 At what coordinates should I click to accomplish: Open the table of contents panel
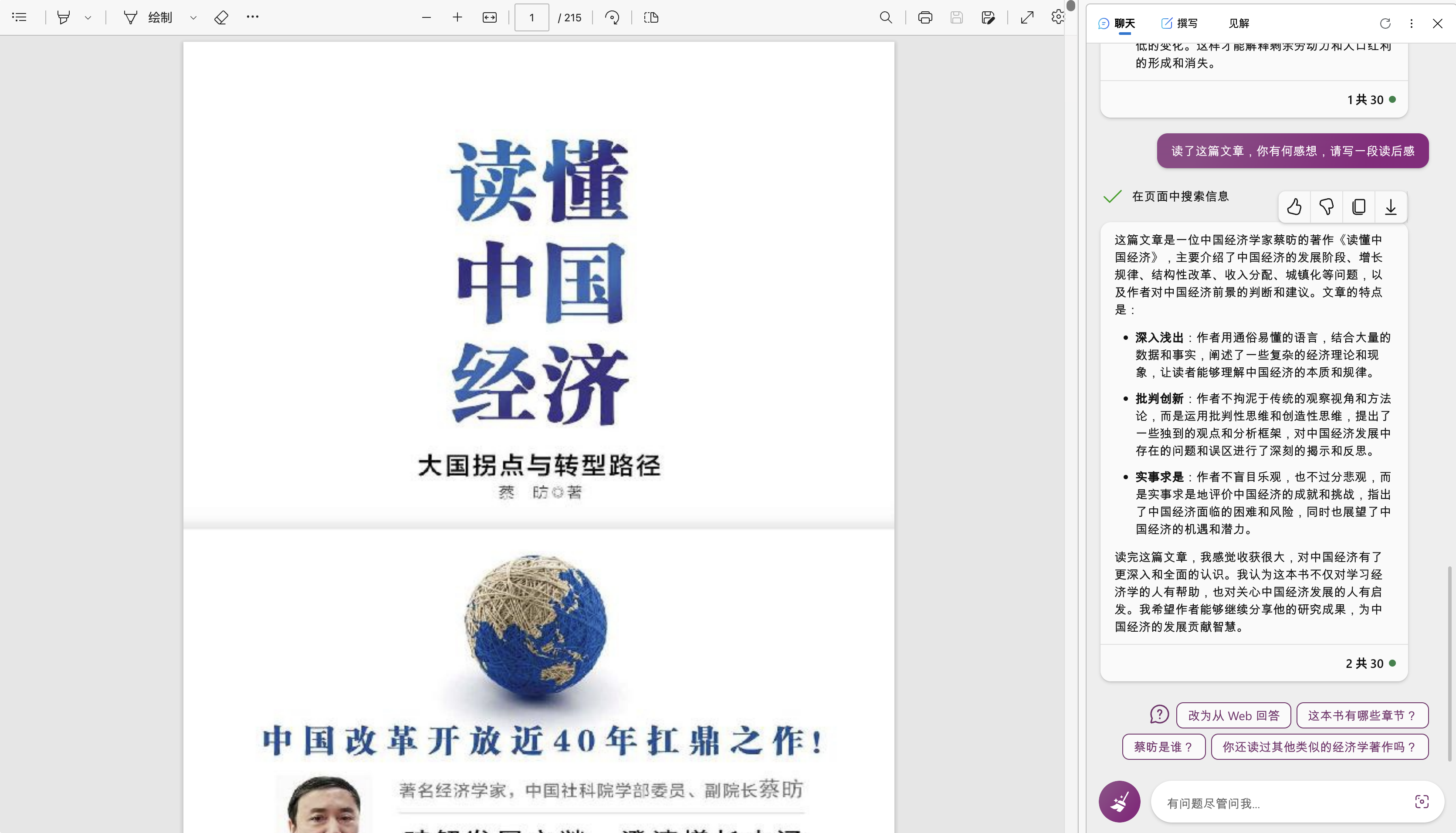pyautogui.click(x=19, y=17)
